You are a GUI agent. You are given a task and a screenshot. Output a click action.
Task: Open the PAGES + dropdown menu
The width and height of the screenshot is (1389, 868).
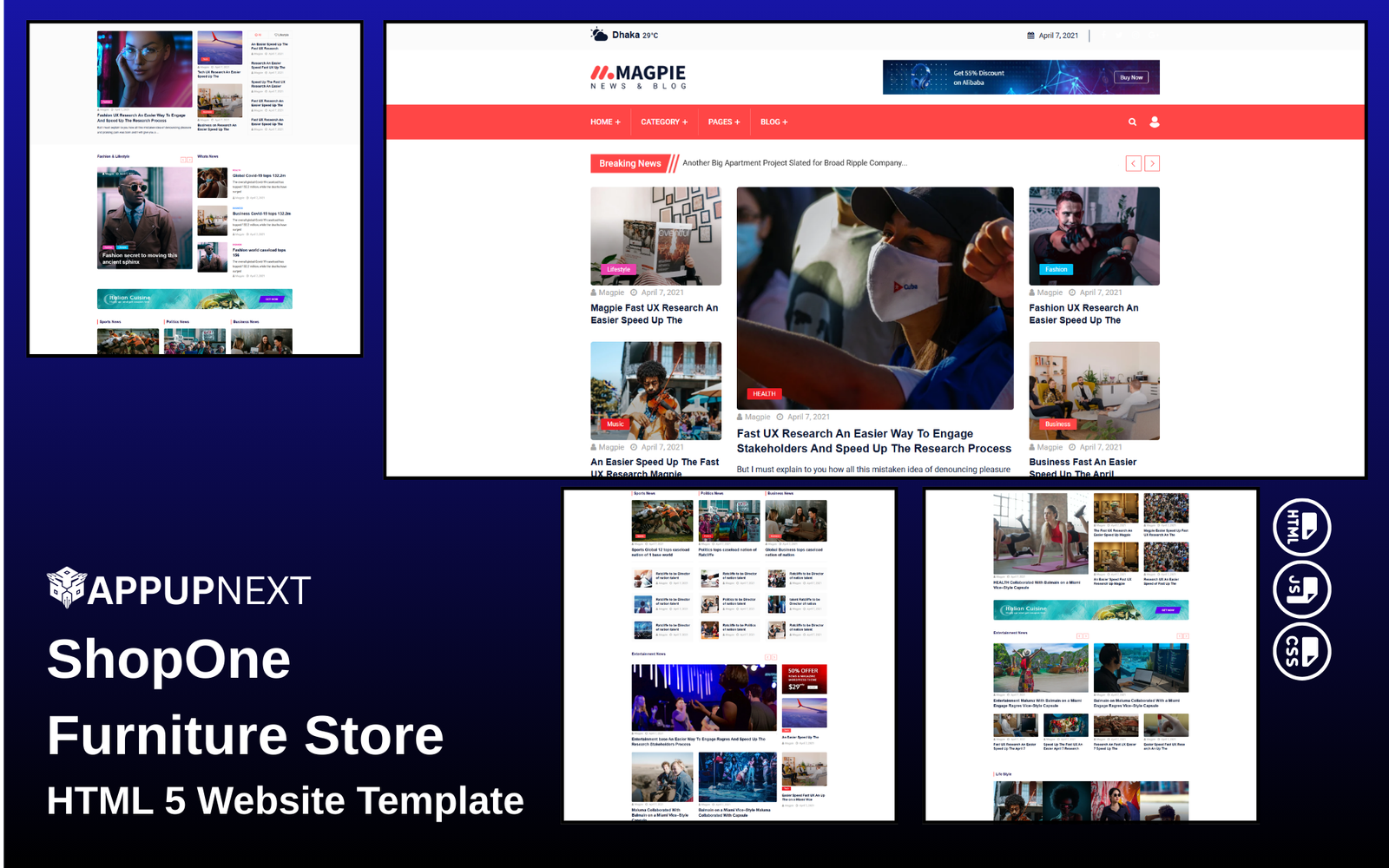pyautogui.click(x=723, y=122)
